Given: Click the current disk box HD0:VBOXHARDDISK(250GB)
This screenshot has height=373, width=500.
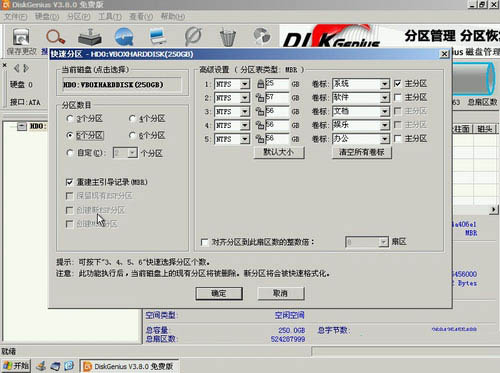Looking at the screenshot, I should pos(122,85).
